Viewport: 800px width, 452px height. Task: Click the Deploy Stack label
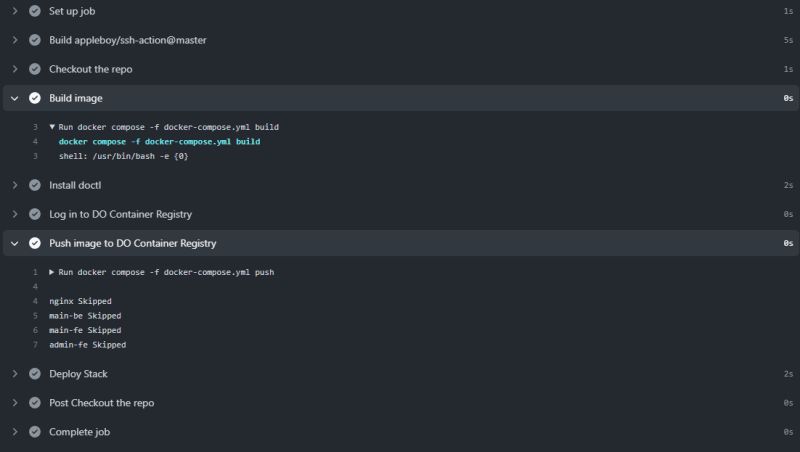pos(78,374)
